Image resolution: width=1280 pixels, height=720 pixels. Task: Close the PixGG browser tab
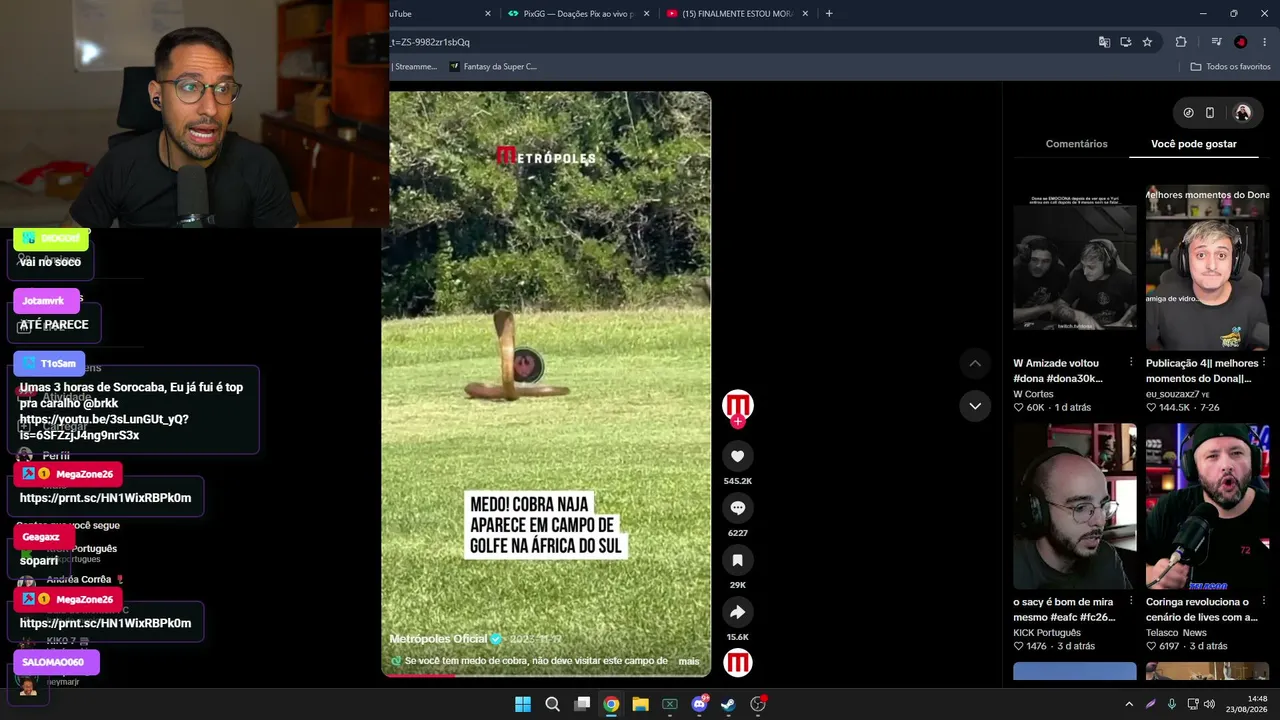tap(646, 14)
